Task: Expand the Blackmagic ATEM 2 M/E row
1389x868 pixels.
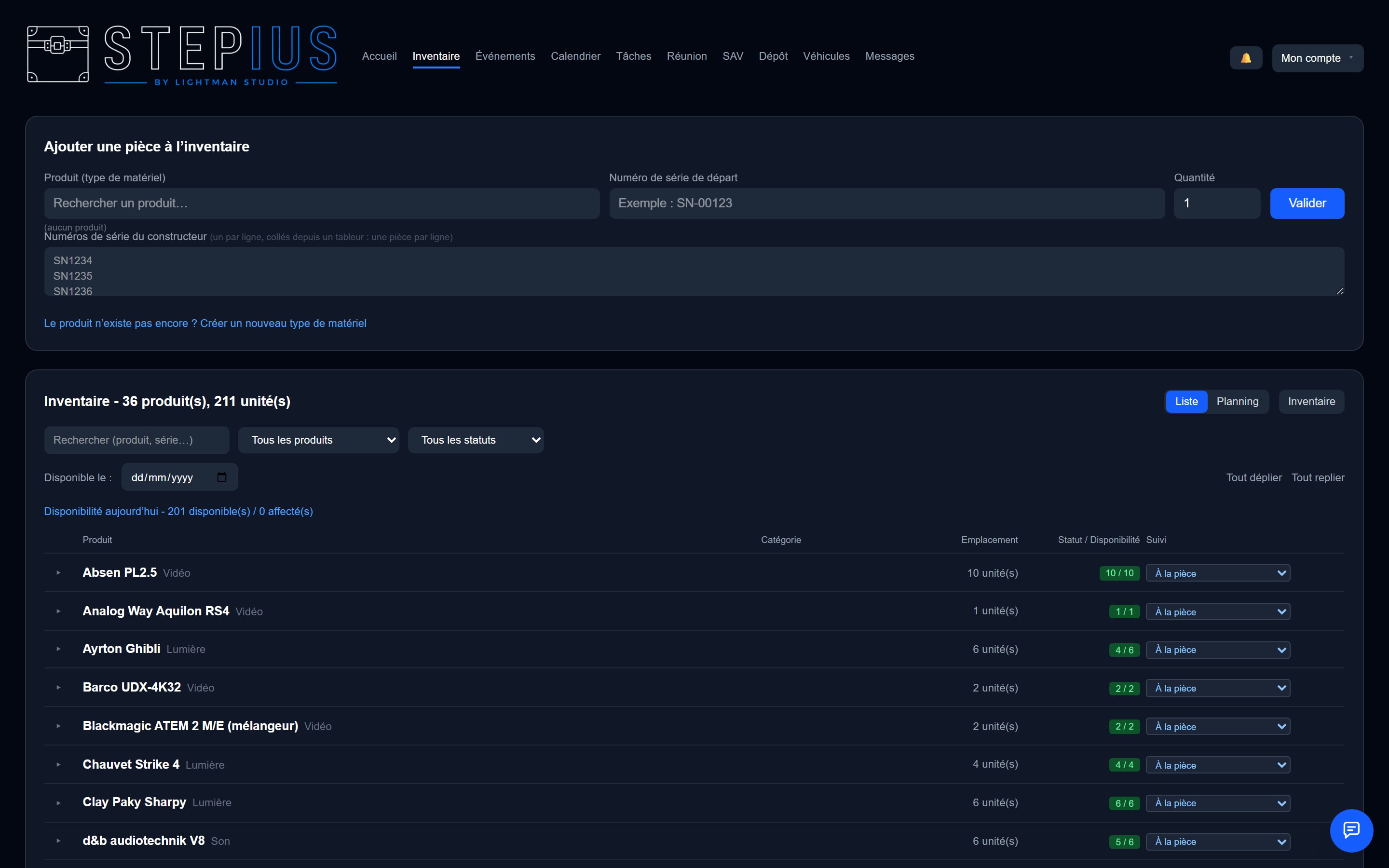Action: (x=58, y=726)
